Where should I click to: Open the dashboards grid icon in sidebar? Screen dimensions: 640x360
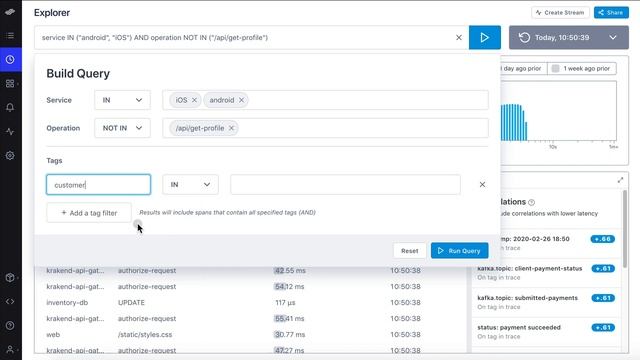(10, 84)
